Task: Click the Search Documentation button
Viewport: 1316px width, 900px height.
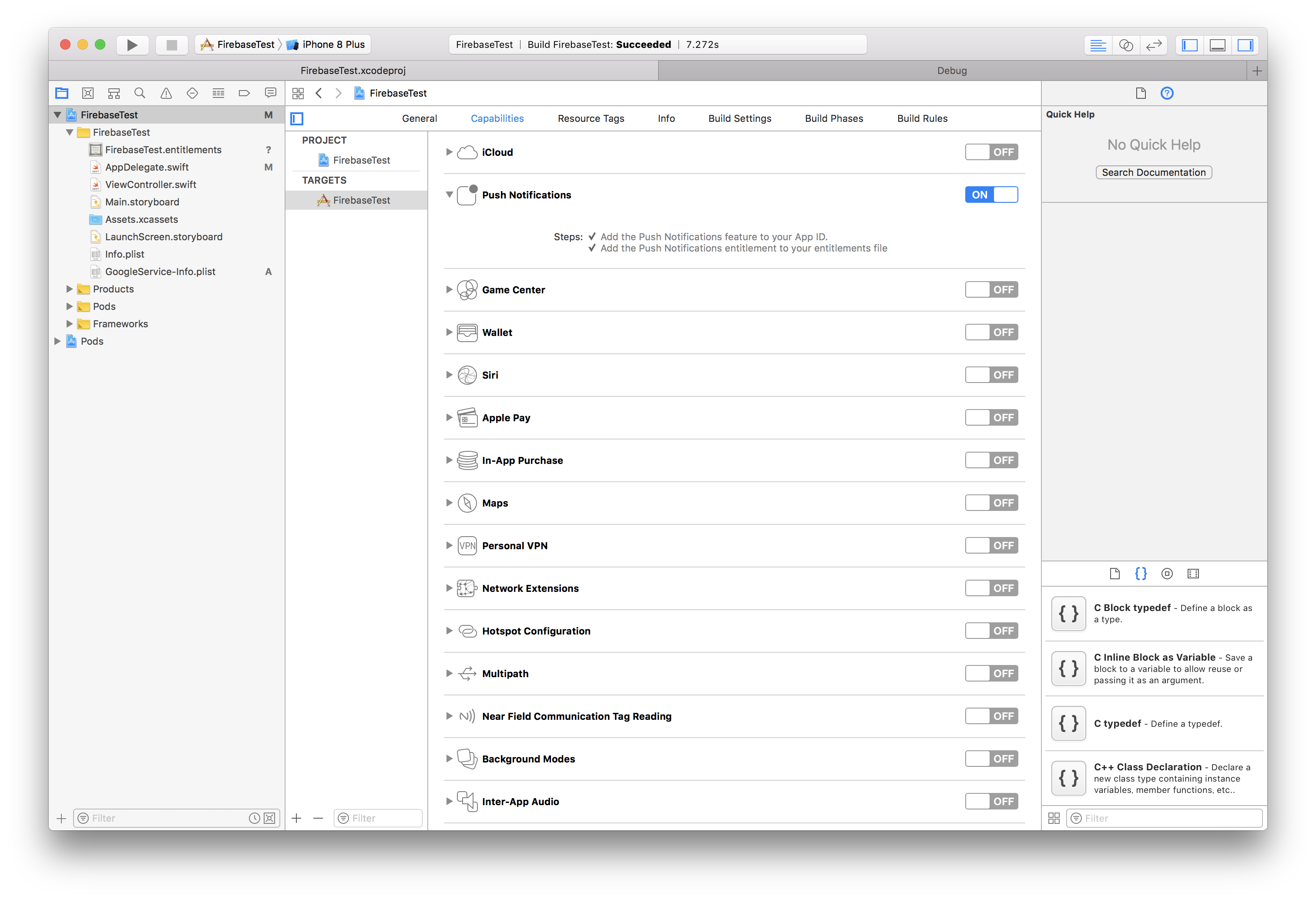Action: pos(1154,172)
